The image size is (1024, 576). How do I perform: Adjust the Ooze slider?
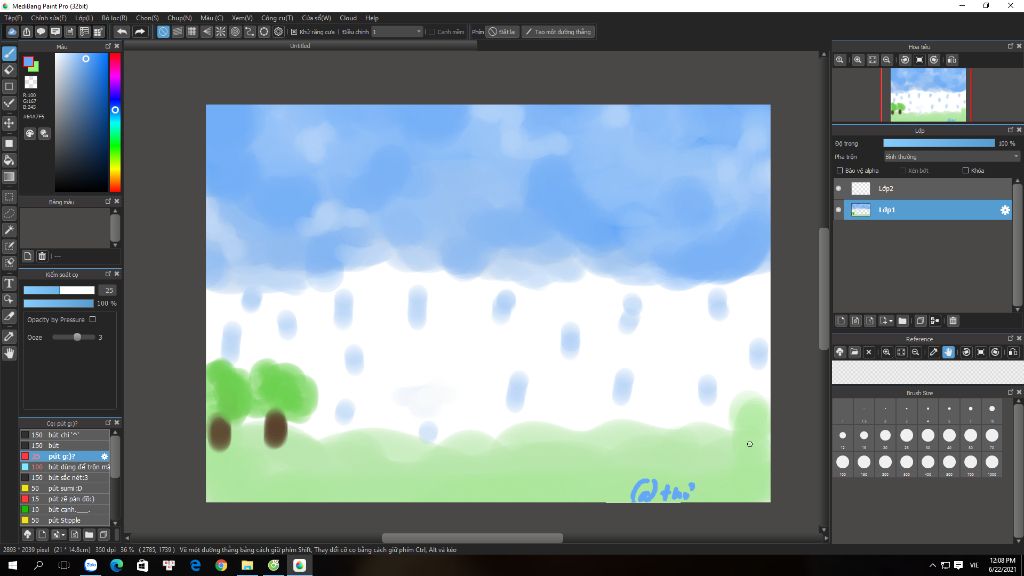pos(72,337)
